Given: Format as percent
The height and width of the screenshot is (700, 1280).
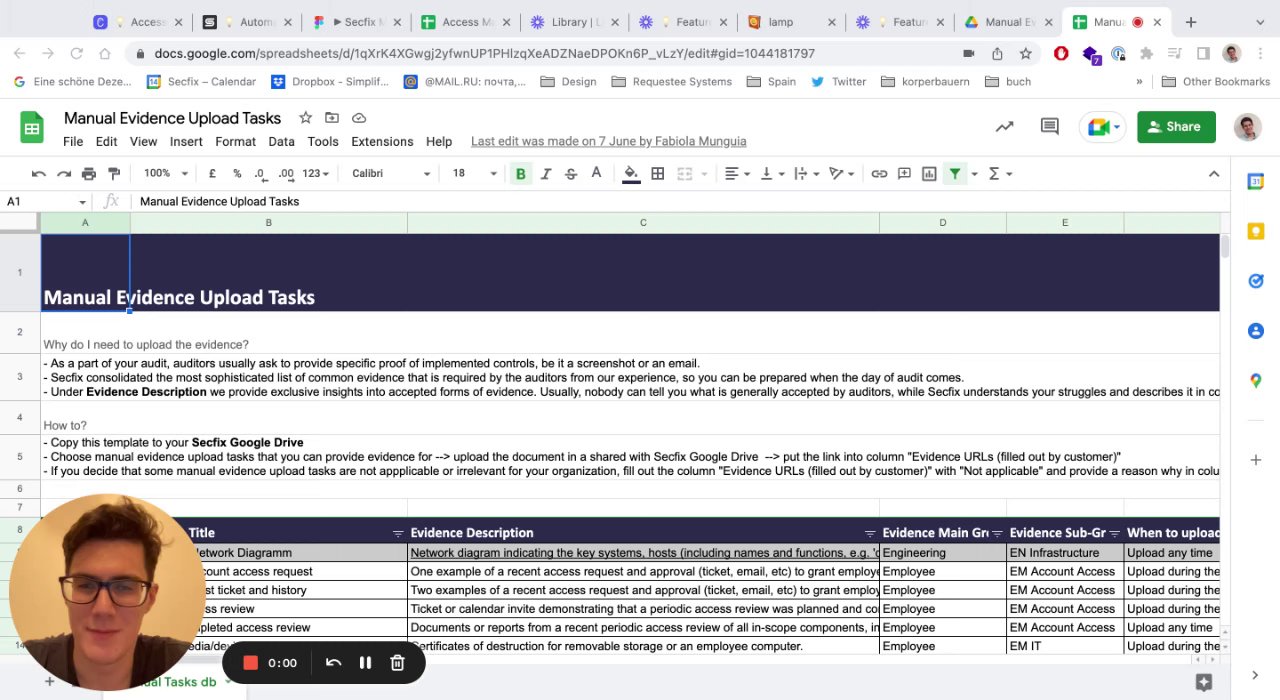Looking at the screenshot, I should [x=237, y=174].
